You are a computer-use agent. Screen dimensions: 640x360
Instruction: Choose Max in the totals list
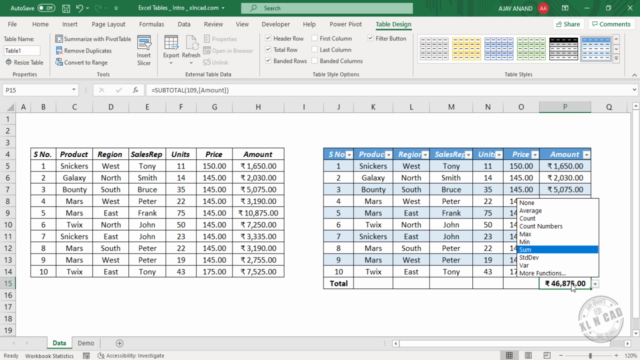(558, 234)
